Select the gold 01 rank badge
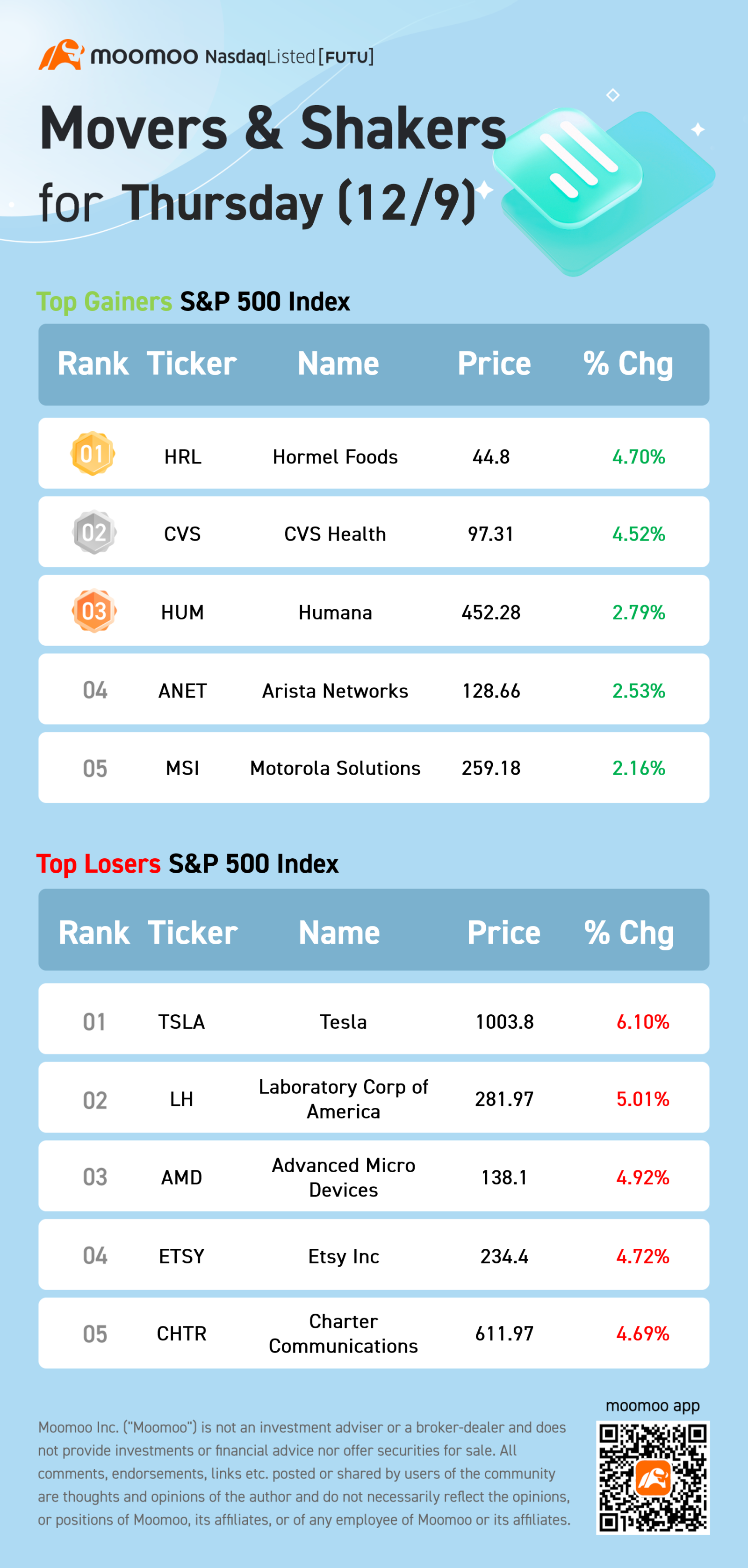The height and width of the screenshot is (1568, 748). tap(93, 454)
